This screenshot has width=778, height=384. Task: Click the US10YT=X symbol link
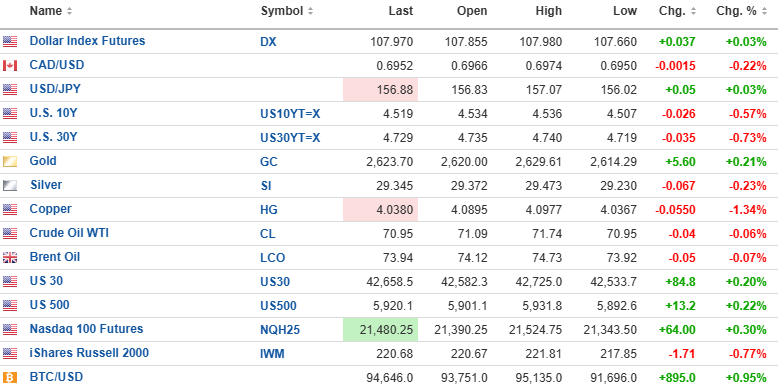coord(290,114)
